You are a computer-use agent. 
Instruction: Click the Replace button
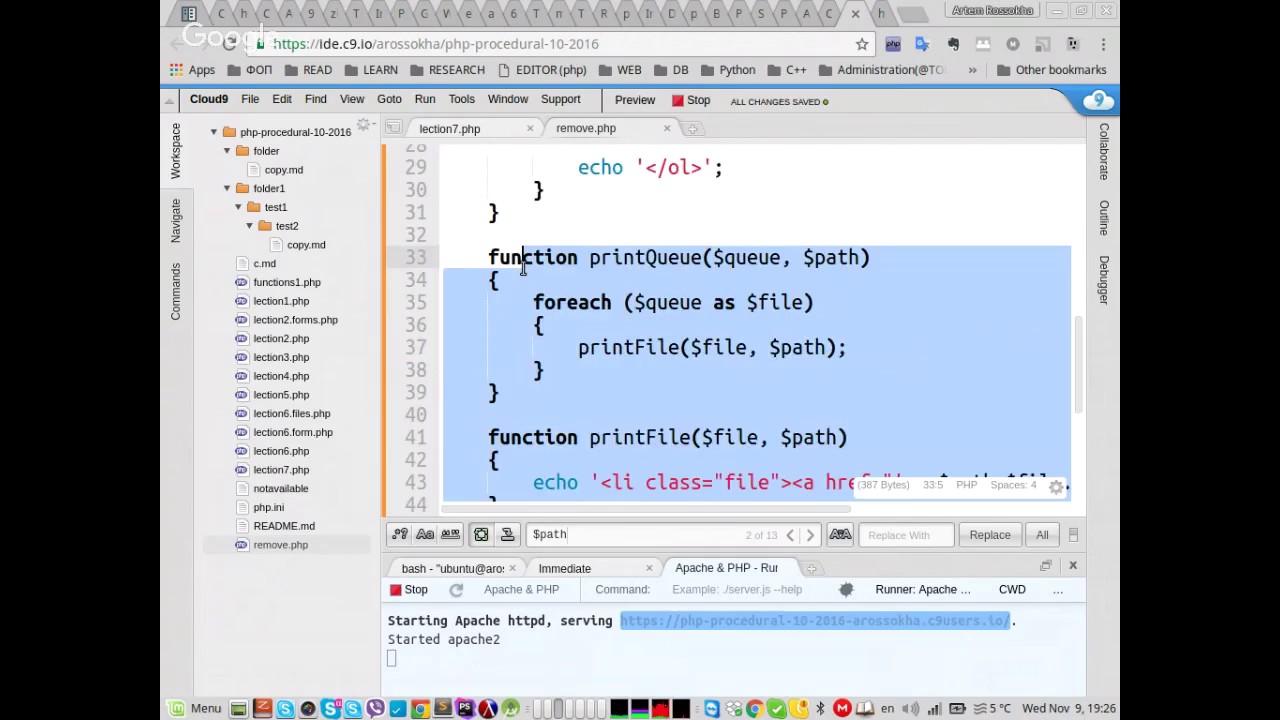click(x=990, y=535)
